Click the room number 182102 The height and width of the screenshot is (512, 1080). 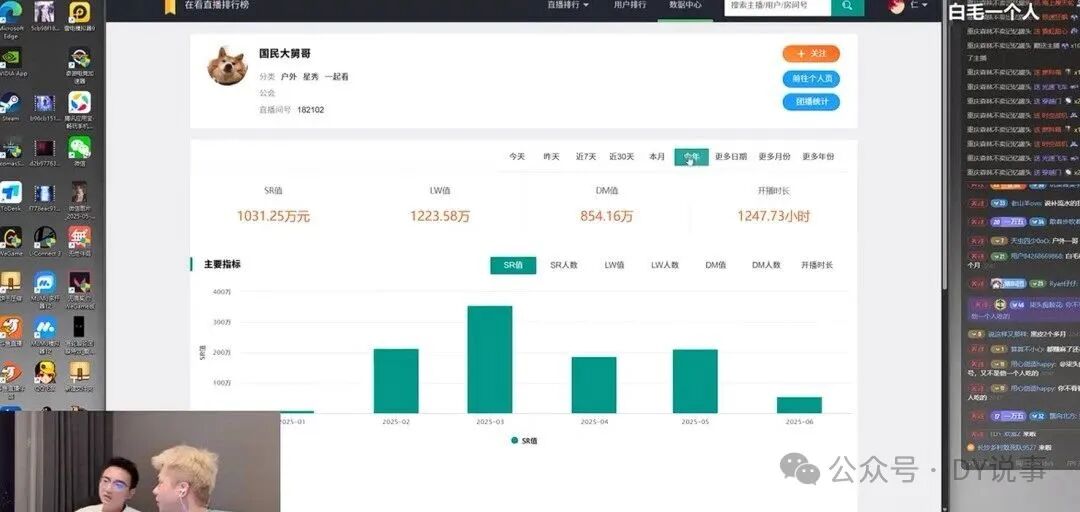[x=311, y=110]
